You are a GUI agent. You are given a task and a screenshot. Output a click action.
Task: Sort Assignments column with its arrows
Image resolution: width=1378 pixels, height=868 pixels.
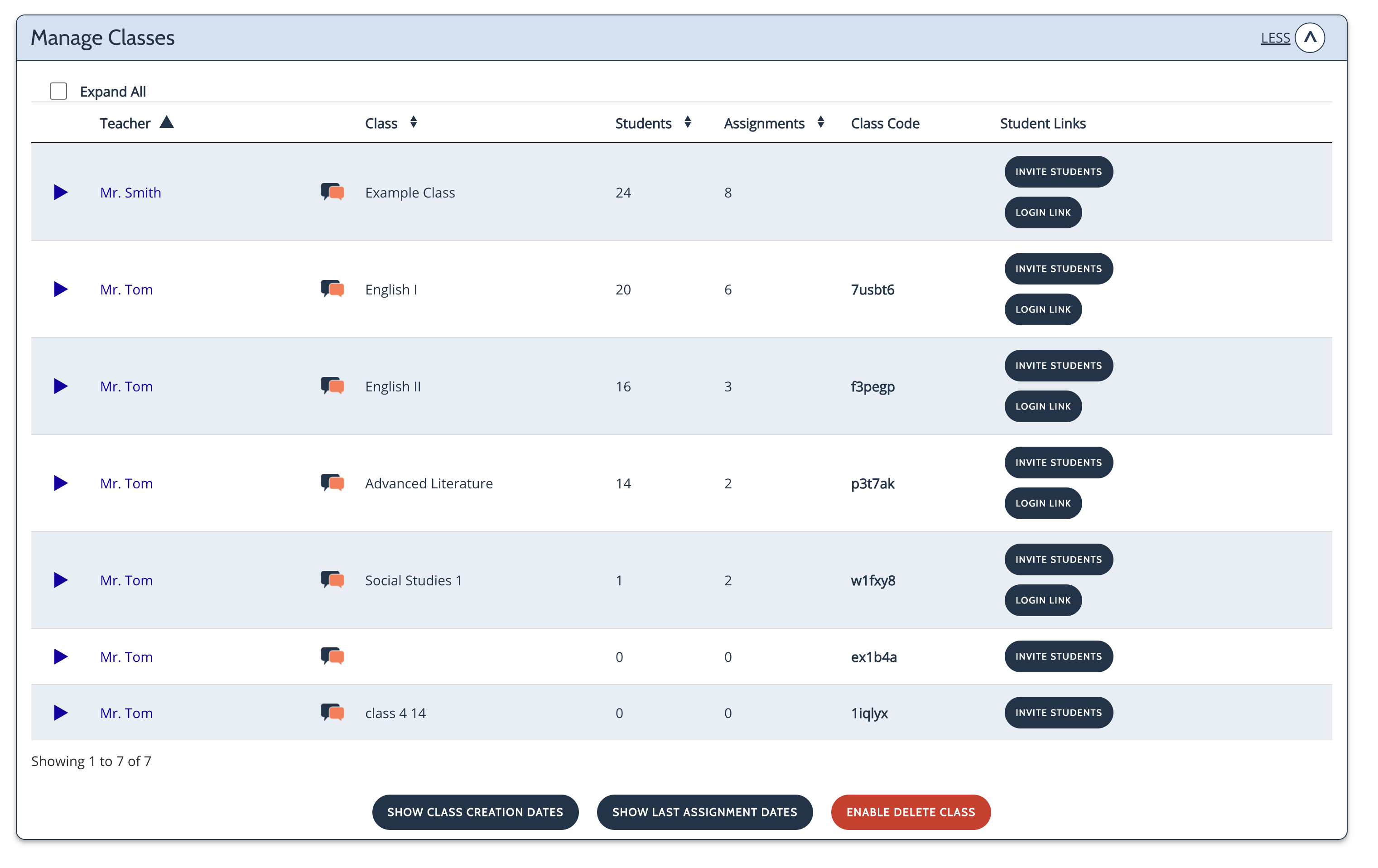coord(821,122)
